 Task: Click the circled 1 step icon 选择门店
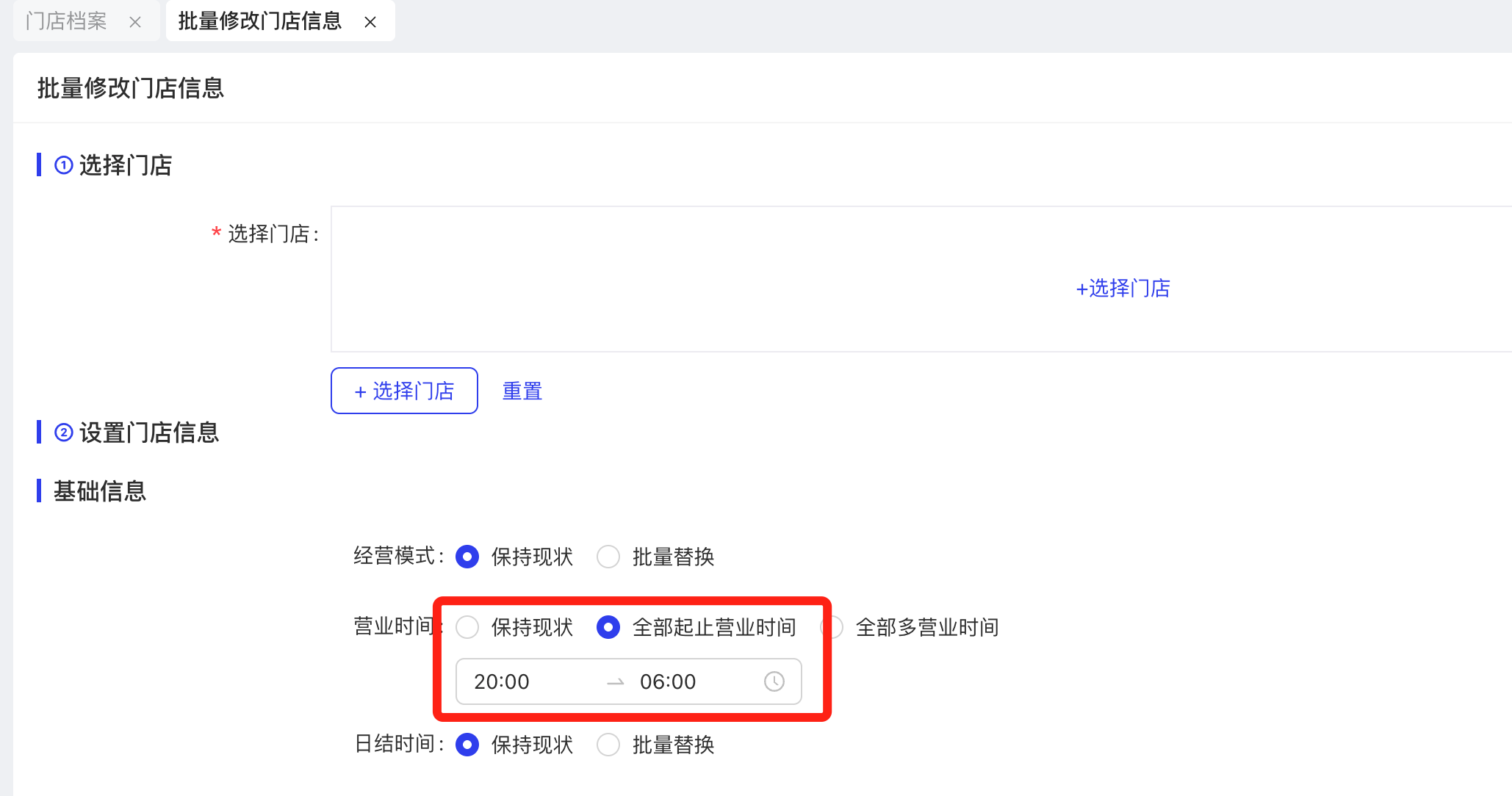[64, 165]
